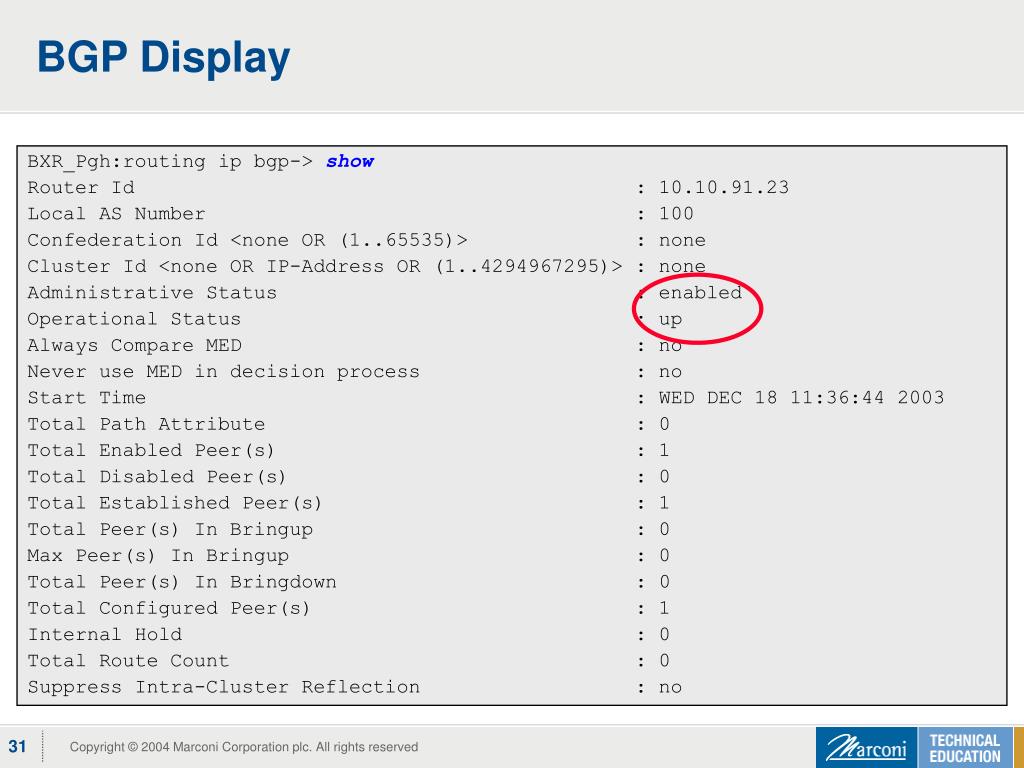Select the Suppress Intra-Cluster Reflection value 'no'
Viewport: 1024px width, 768px height.
670,688
